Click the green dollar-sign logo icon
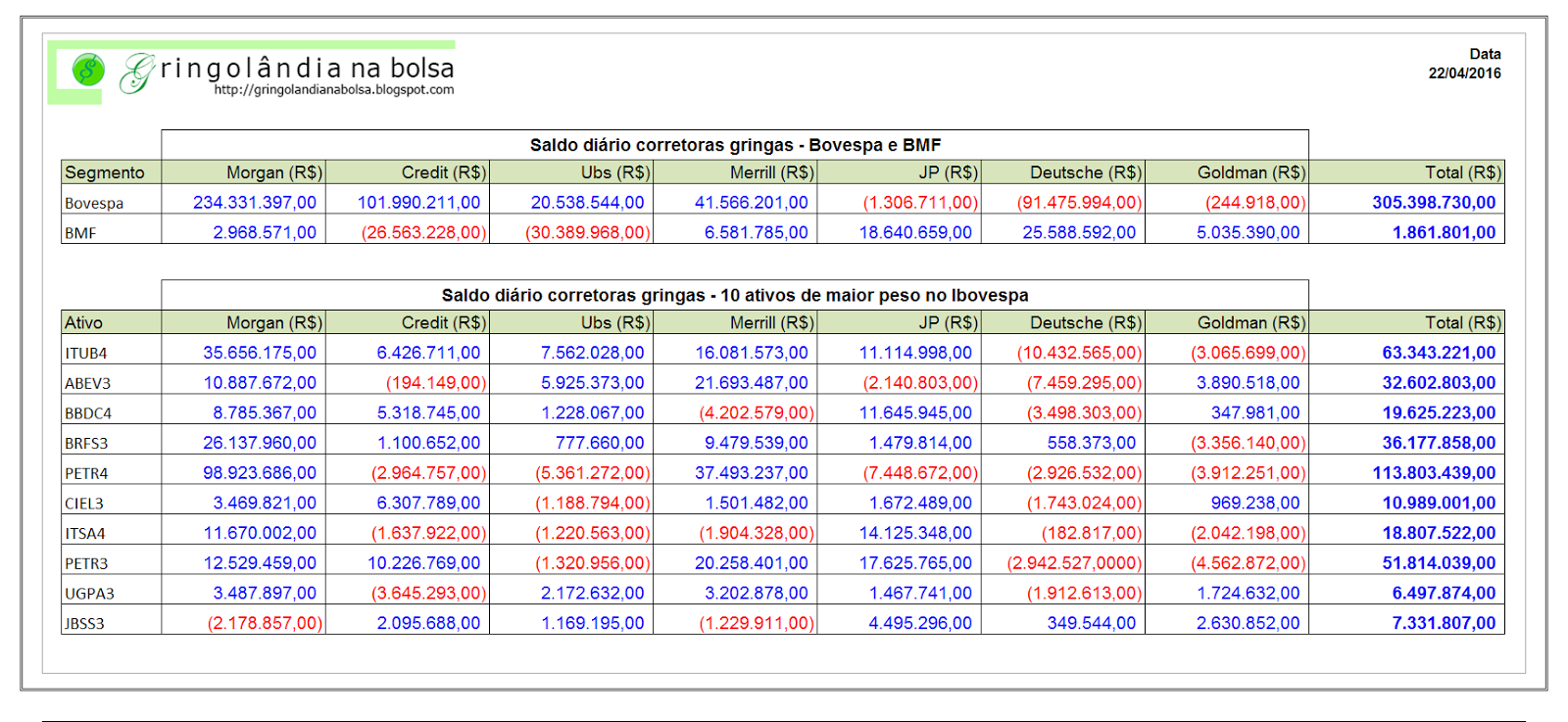The image size is (1568, 722). (88, 70)
